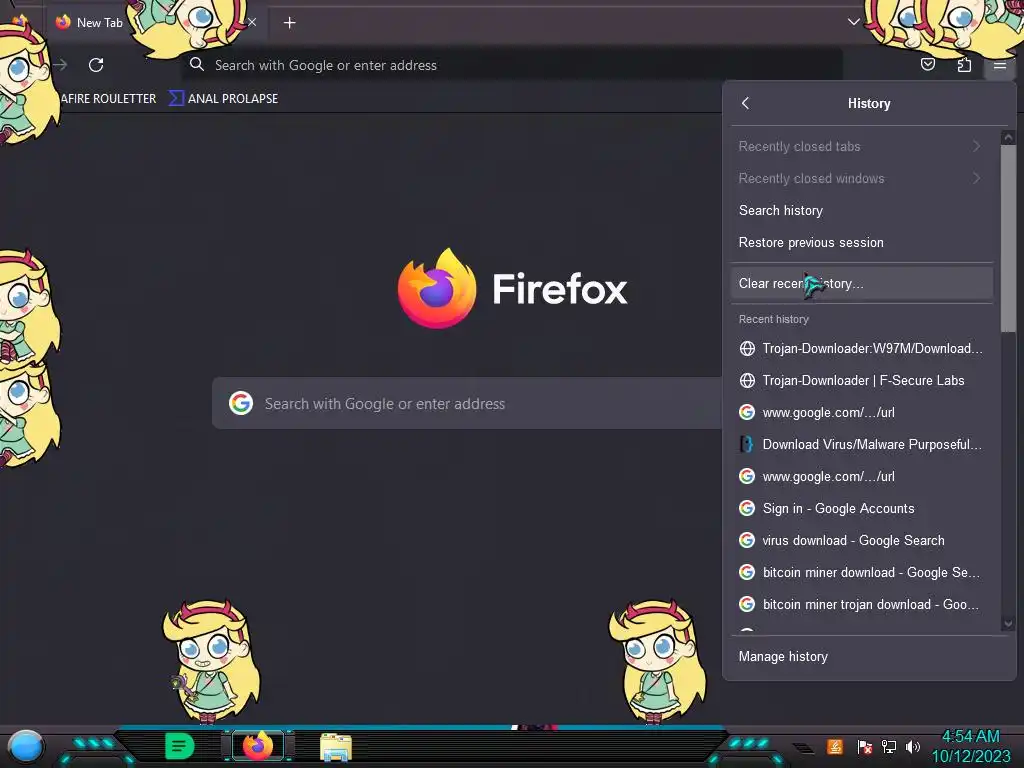Open the ANAL PROLAPSE bookmark
Viewport: 1024px width, 768px height.
(224, 99)
